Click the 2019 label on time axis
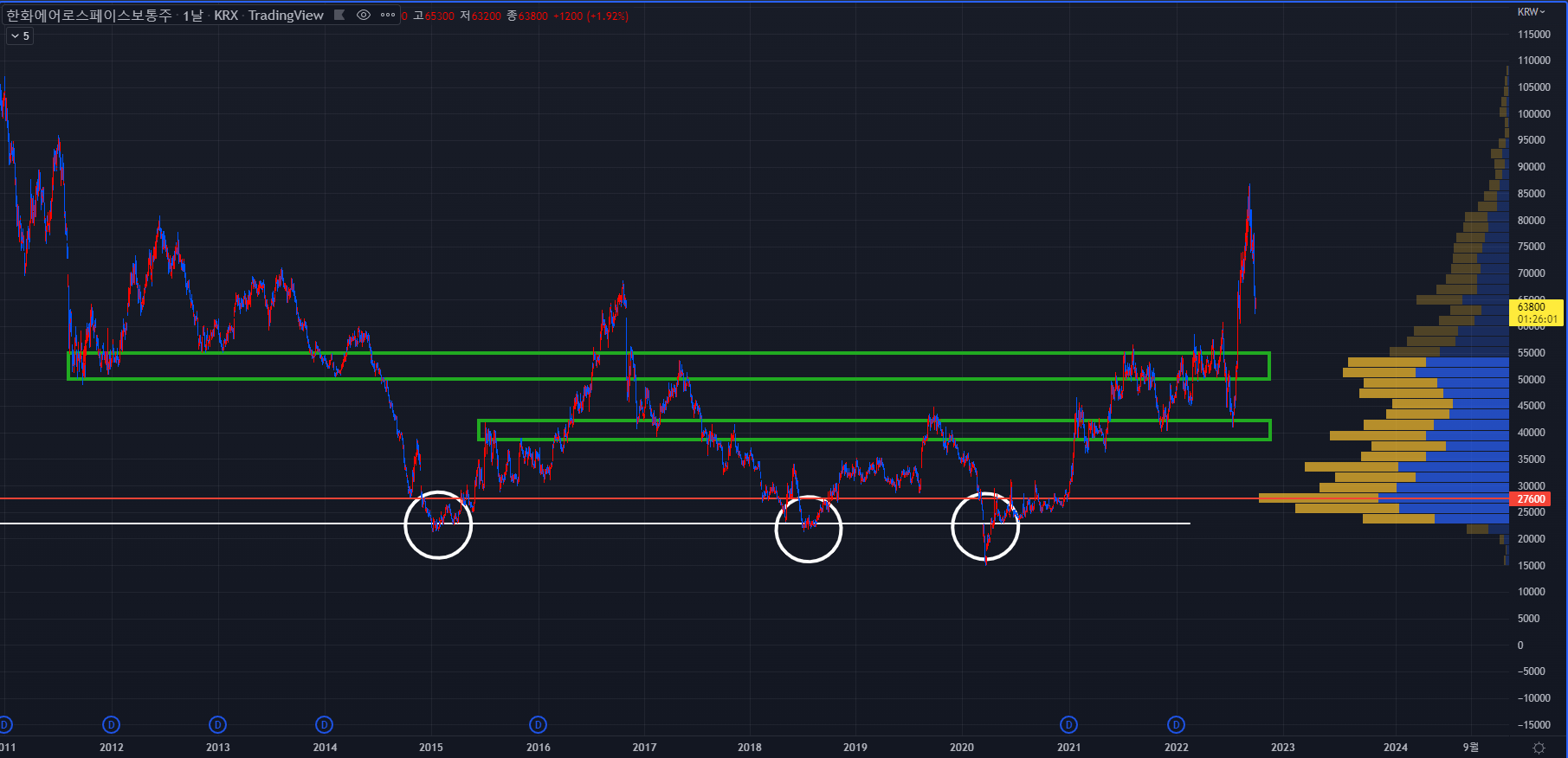Image resolution: width=1568 pixels, height=758 pixels. click(x=855, y=748)
